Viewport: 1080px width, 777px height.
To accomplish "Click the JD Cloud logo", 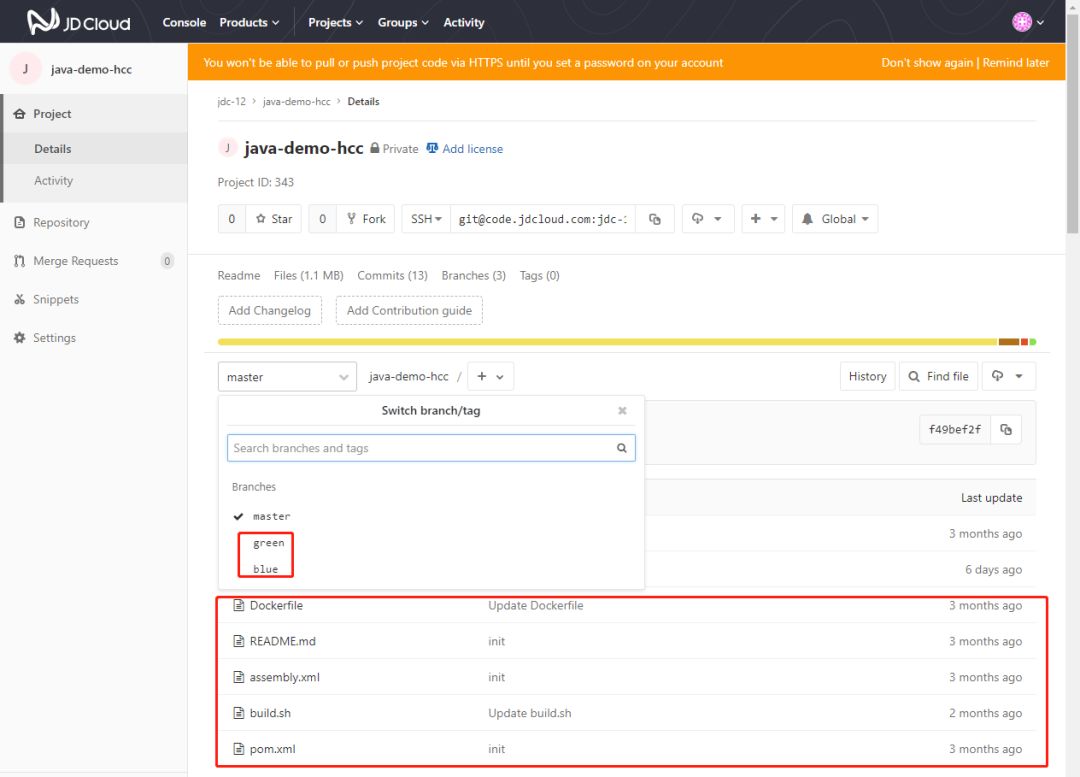I will [x=79, y=22].
